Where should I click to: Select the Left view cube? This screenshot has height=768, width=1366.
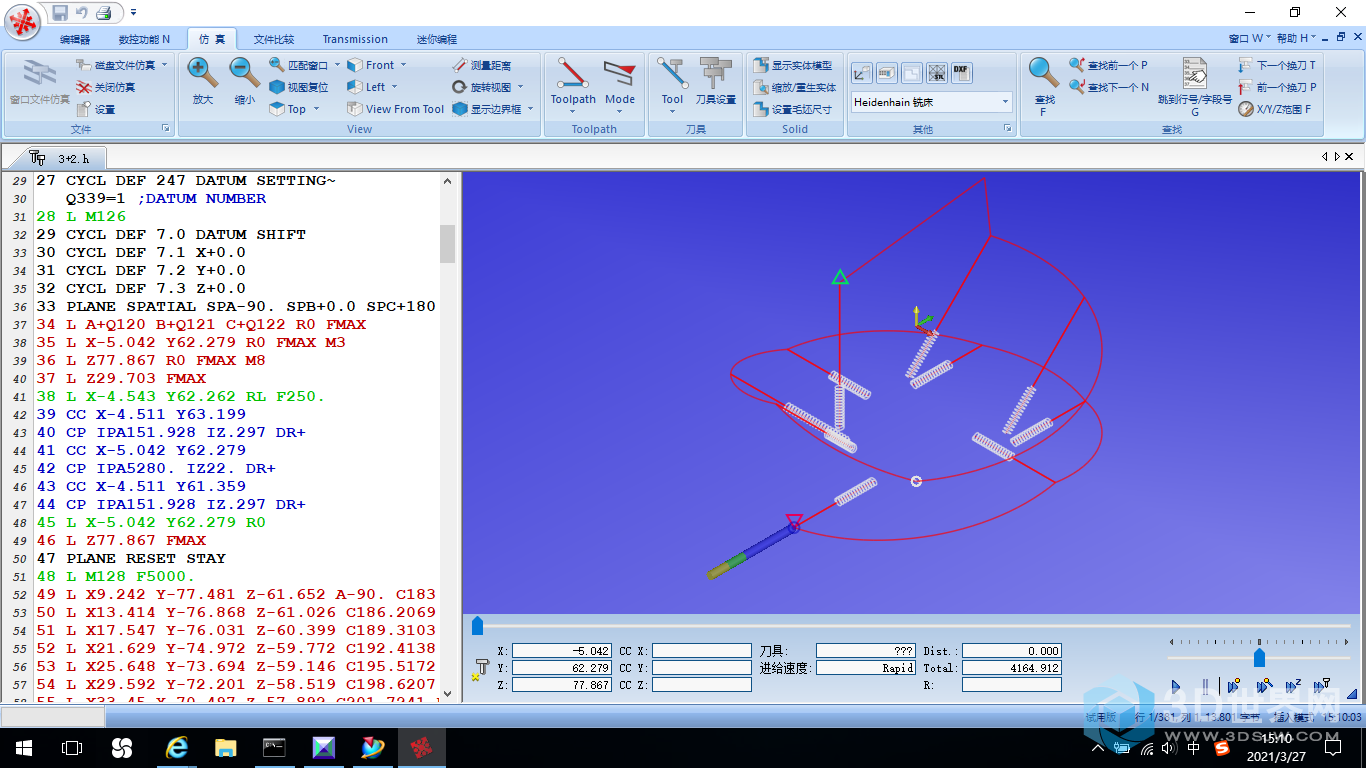pyautogui.click(x=366, y=87)
